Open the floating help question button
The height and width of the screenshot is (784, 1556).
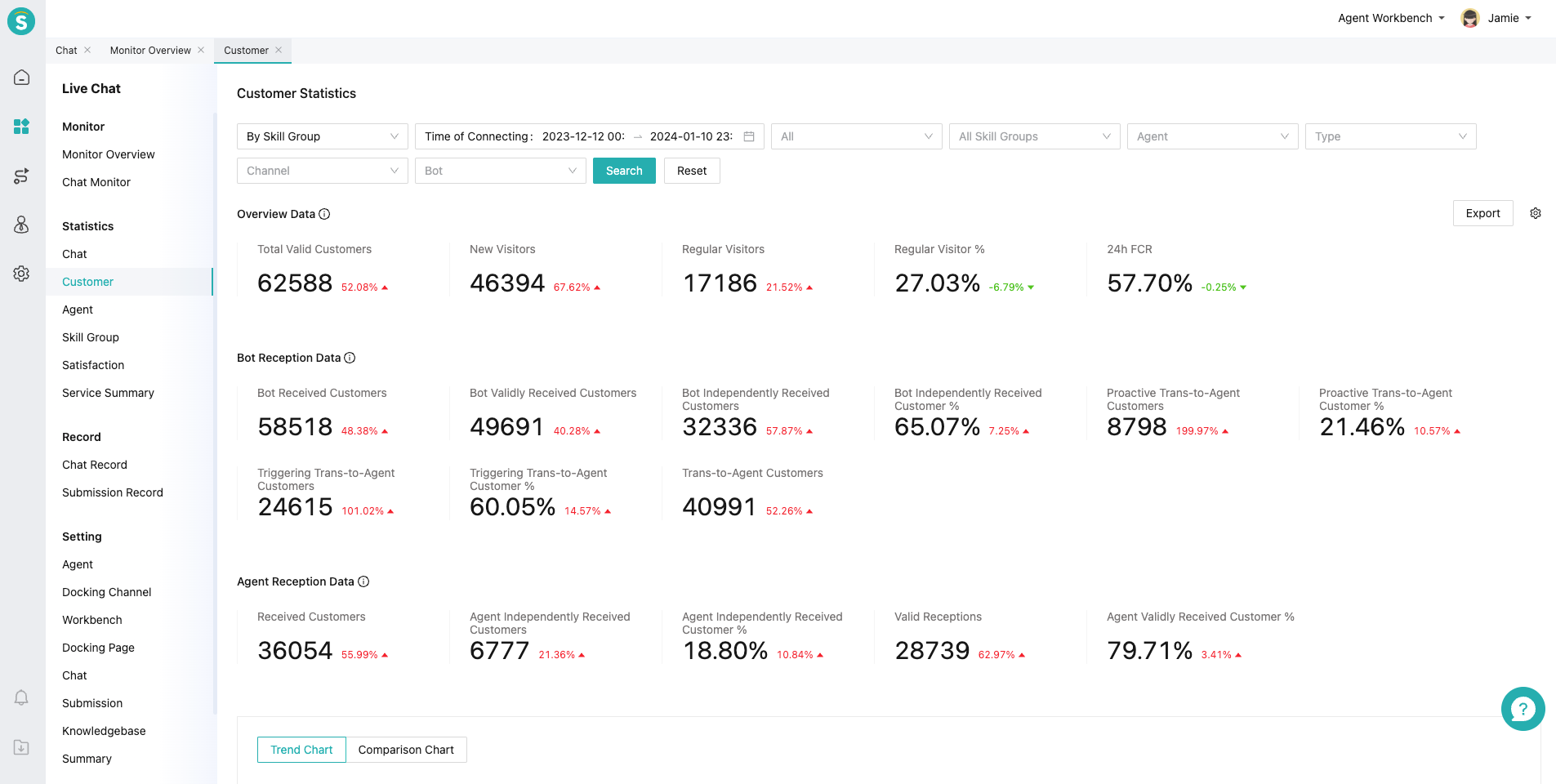point(1523,709)
